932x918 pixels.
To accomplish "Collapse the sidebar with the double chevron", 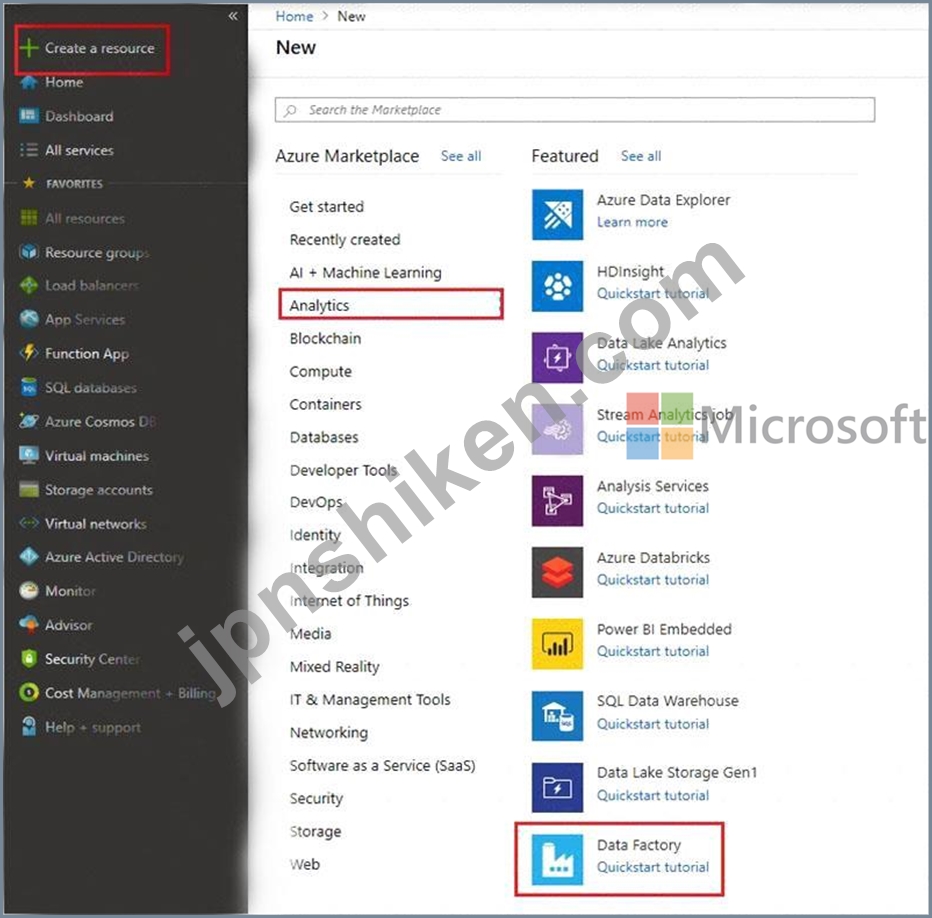I will [233, 16].
